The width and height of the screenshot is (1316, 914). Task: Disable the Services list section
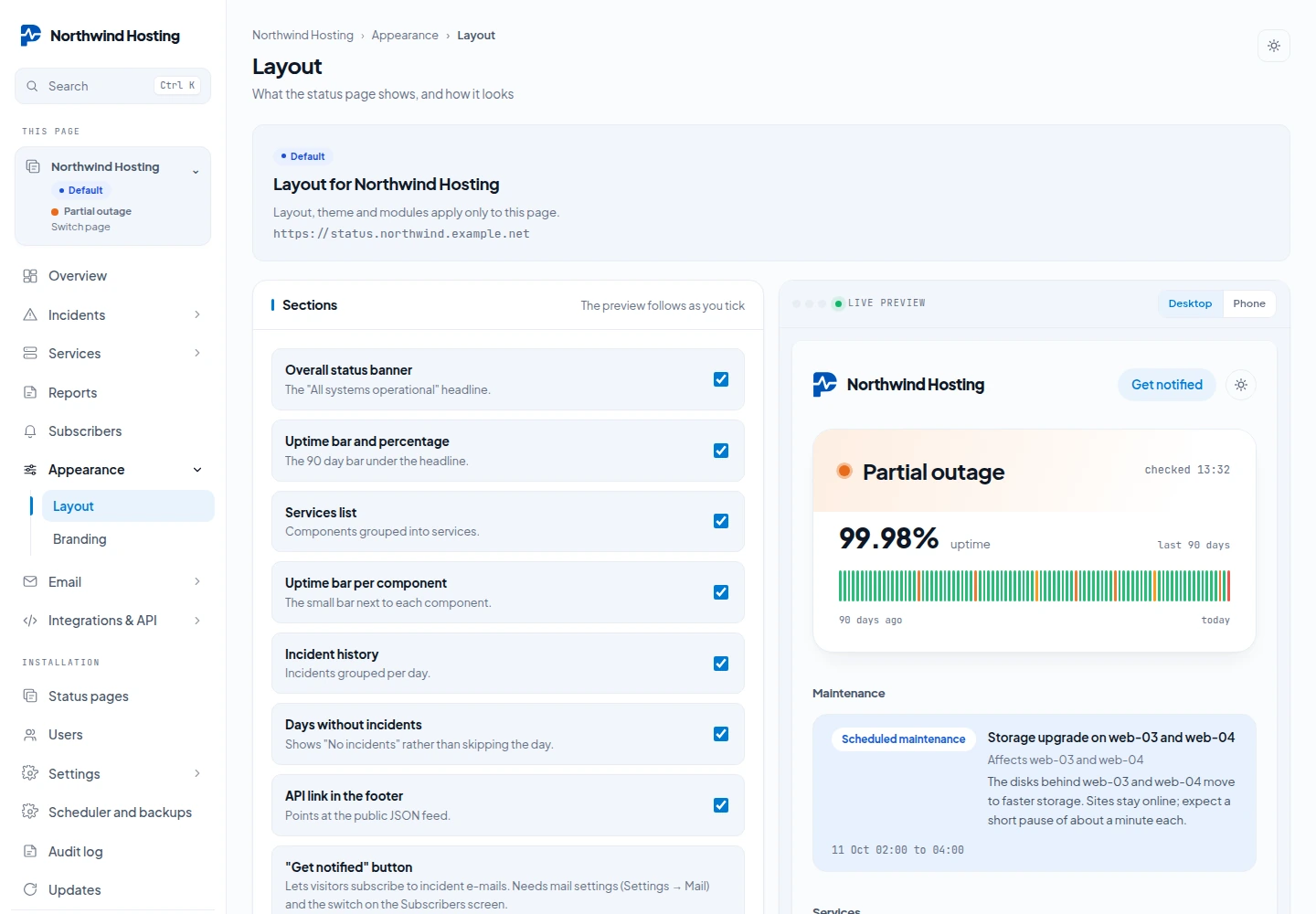click(x=721, y=521)
